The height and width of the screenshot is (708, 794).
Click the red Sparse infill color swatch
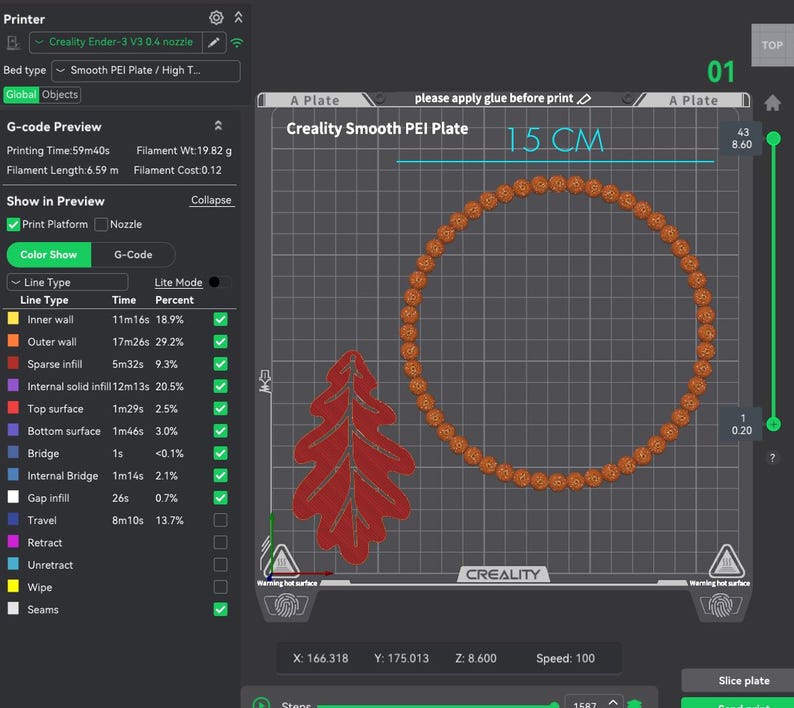[x=13, y=363]
